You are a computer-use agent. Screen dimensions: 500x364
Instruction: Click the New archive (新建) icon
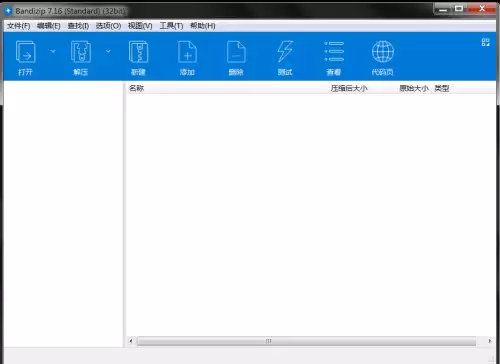coord(138,52)
